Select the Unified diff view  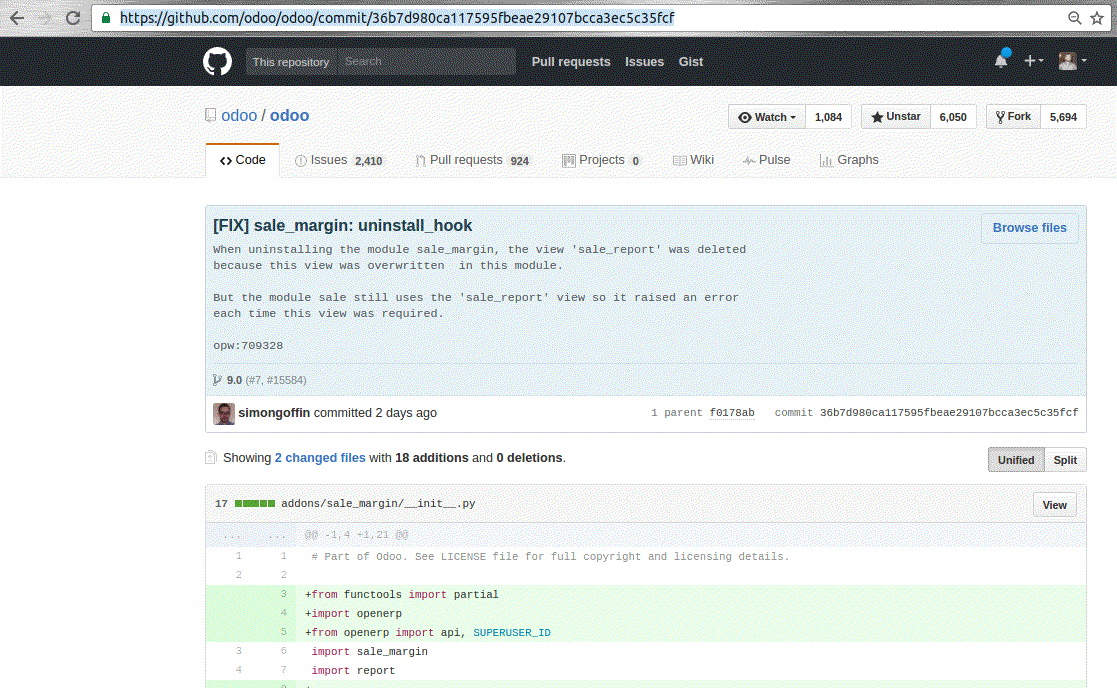pyautogui.click(x=1016, y=460)
